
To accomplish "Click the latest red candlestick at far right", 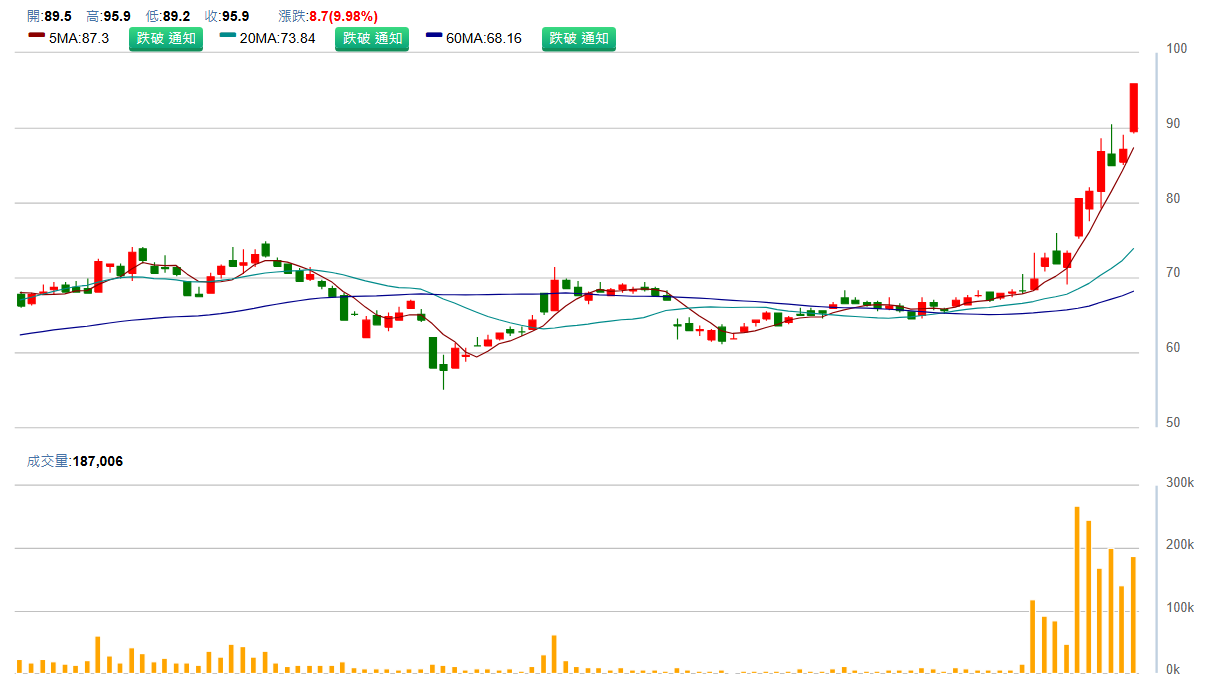I will pos(1134,107).
